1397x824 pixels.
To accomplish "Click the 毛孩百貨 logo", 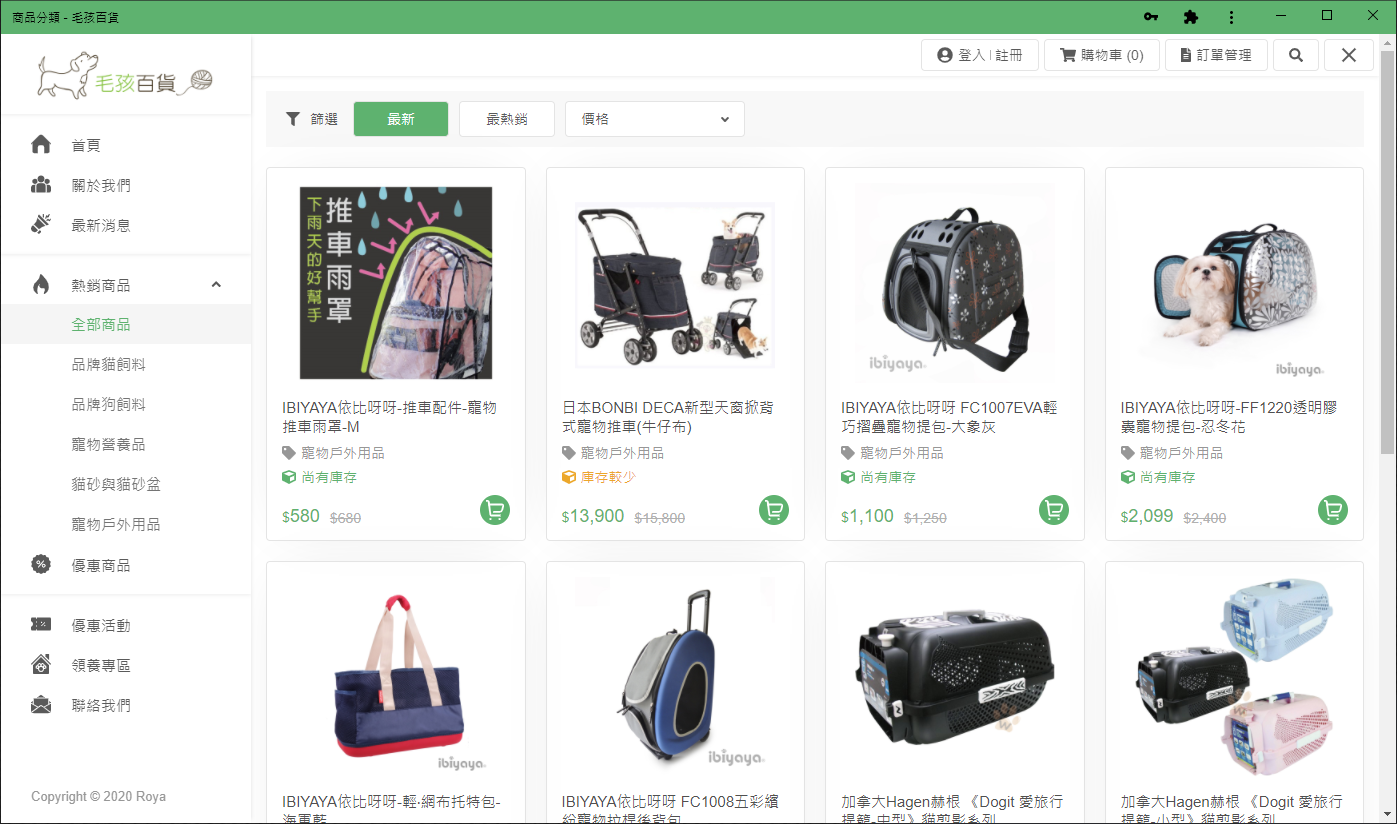I will coord(125,76).
